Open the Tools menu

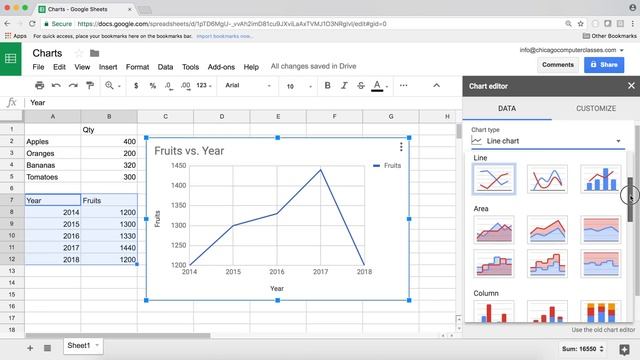(x=190, y=67)
